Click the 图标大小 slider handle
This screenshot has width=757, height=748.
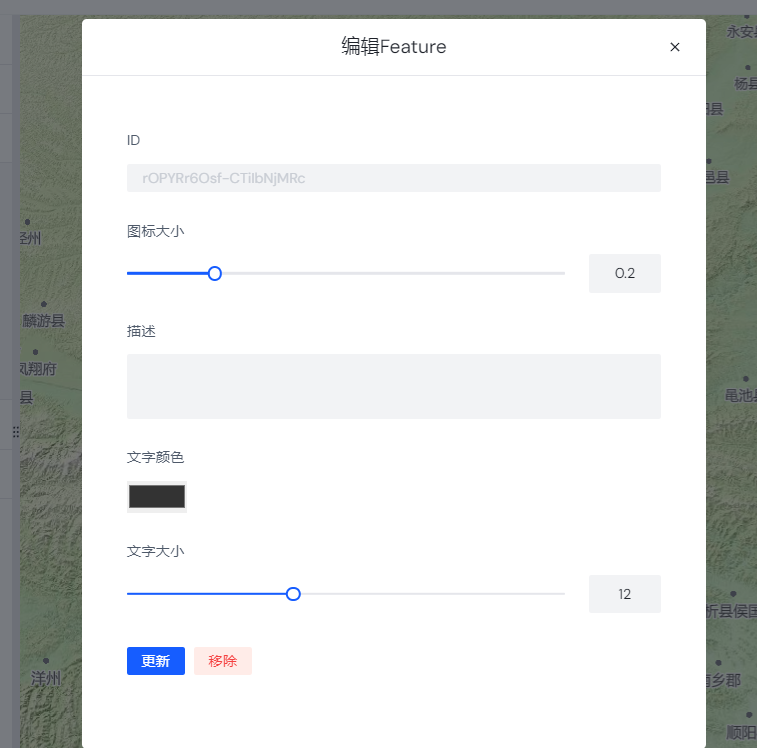point(214,273)
